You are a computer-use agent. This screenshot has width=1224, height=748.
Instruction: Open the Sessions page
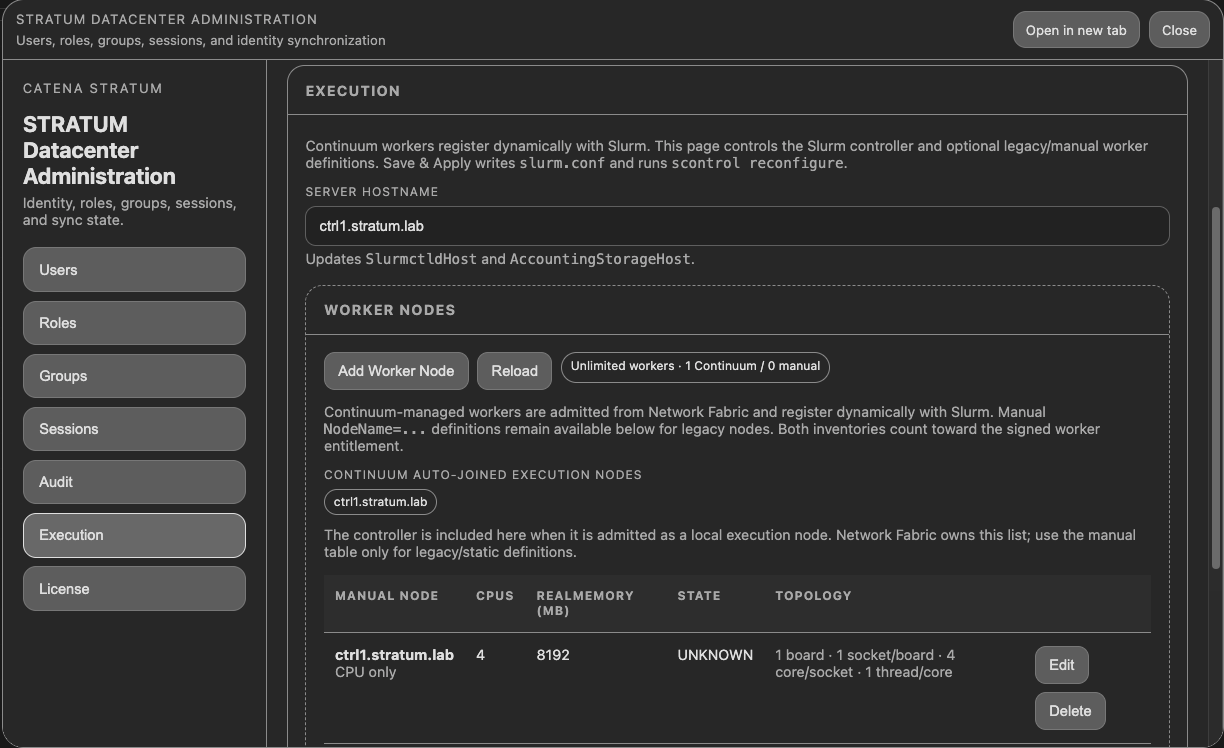pos(134,429)
